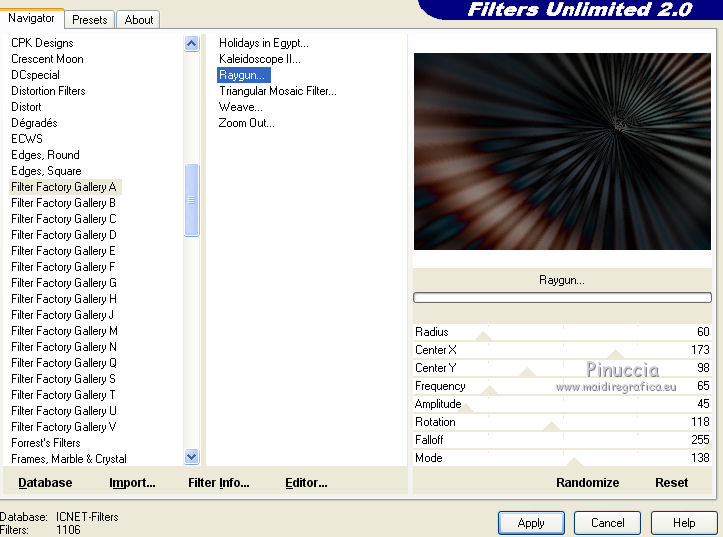Select Filter Factory Gallery E
This screenshot has height=537, width=723.
63,251
